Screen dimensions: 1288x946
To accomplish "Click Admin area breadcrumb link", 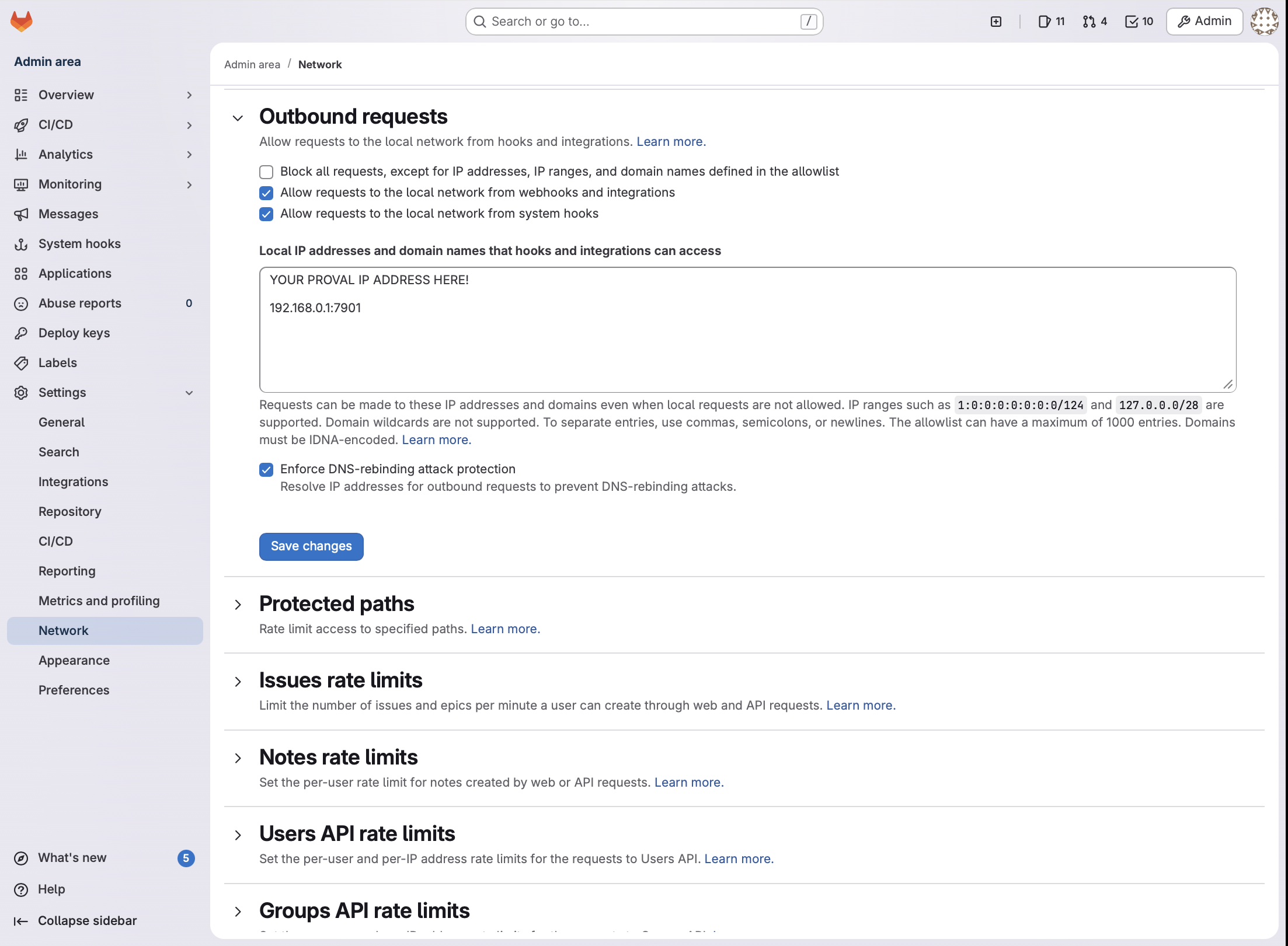I will [x=252, y=65].
